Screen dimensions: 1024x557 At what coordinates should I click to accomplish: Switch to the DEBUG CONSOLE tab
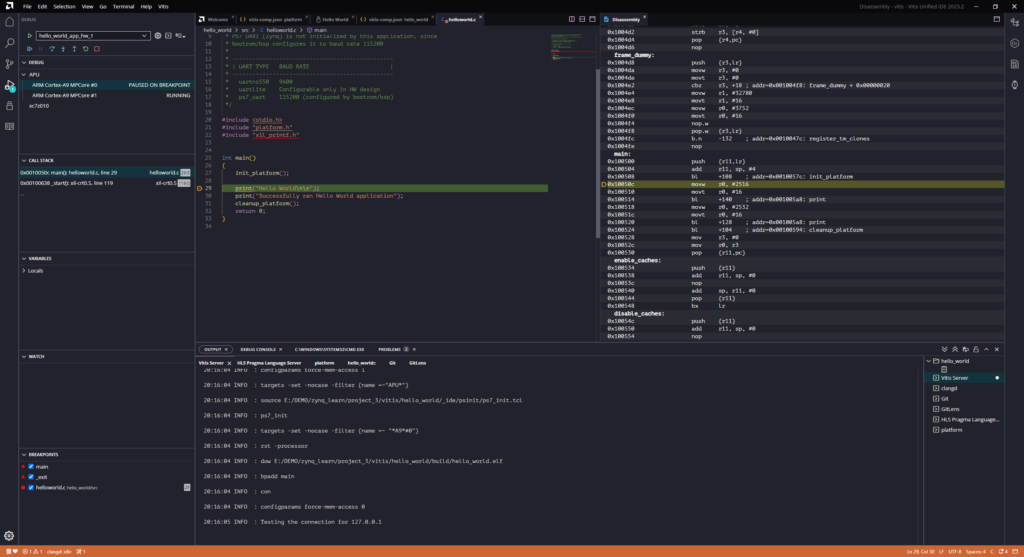[x=258, y=349]
